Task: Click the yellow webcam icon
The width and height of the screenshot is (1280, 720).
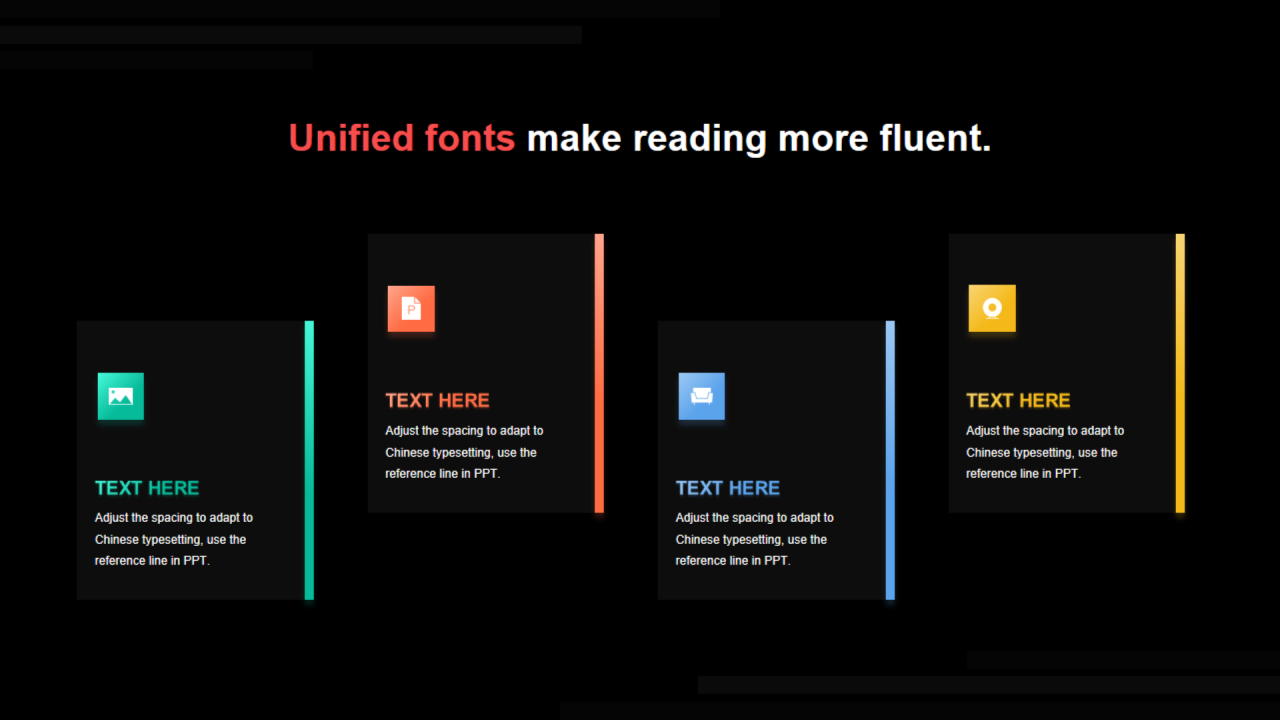Action: [992, 308]
